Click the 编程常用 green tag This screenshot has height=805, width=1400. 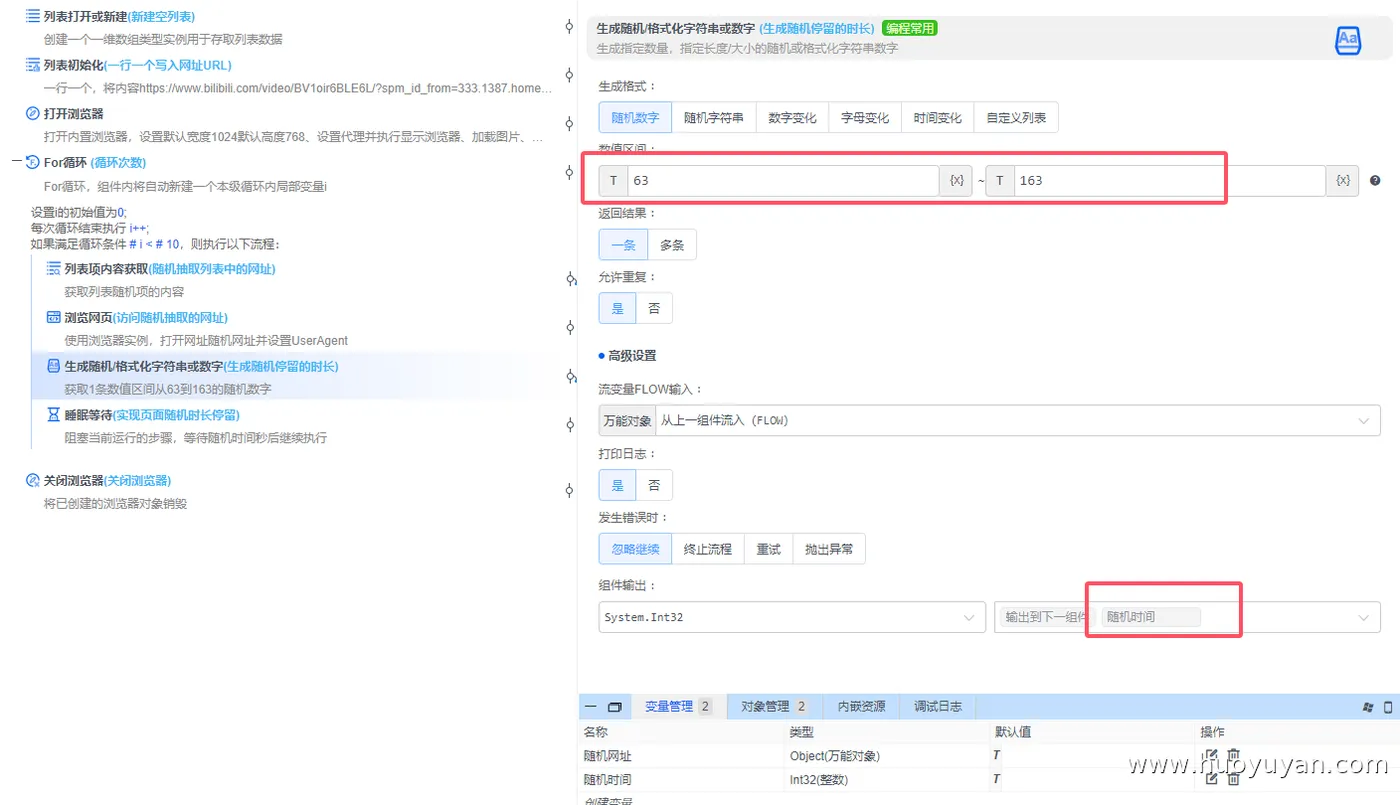[909, 28]
